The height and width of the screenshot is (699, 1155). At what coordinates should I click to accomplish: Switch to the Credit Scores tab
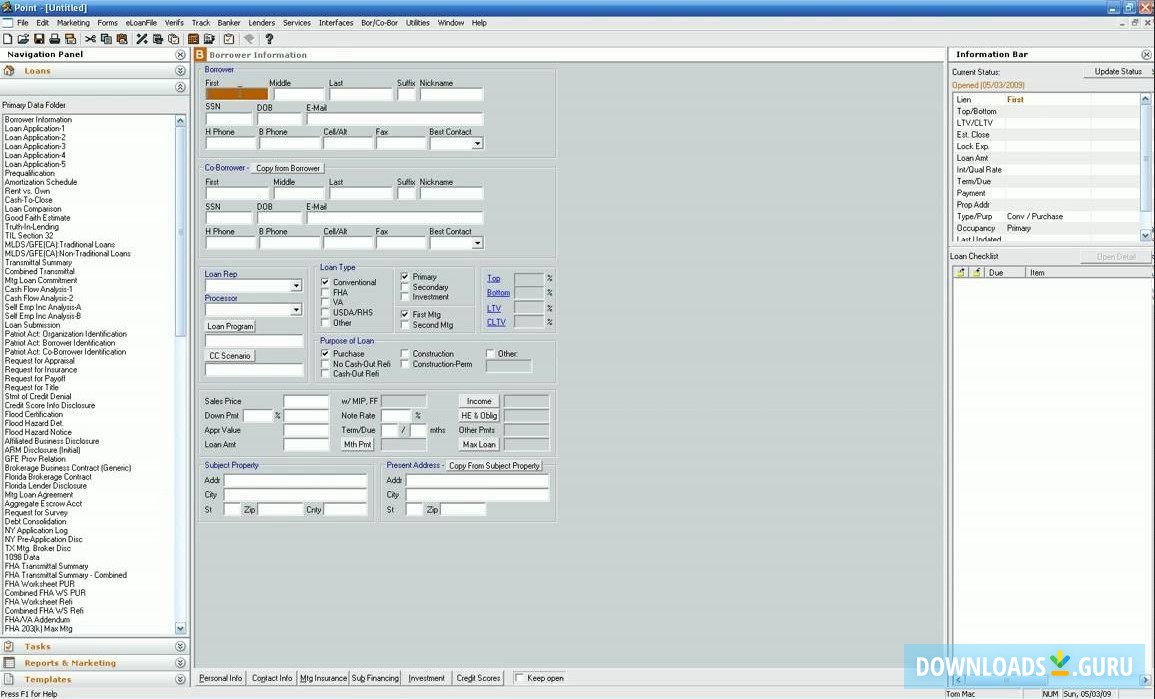point(478,678)
